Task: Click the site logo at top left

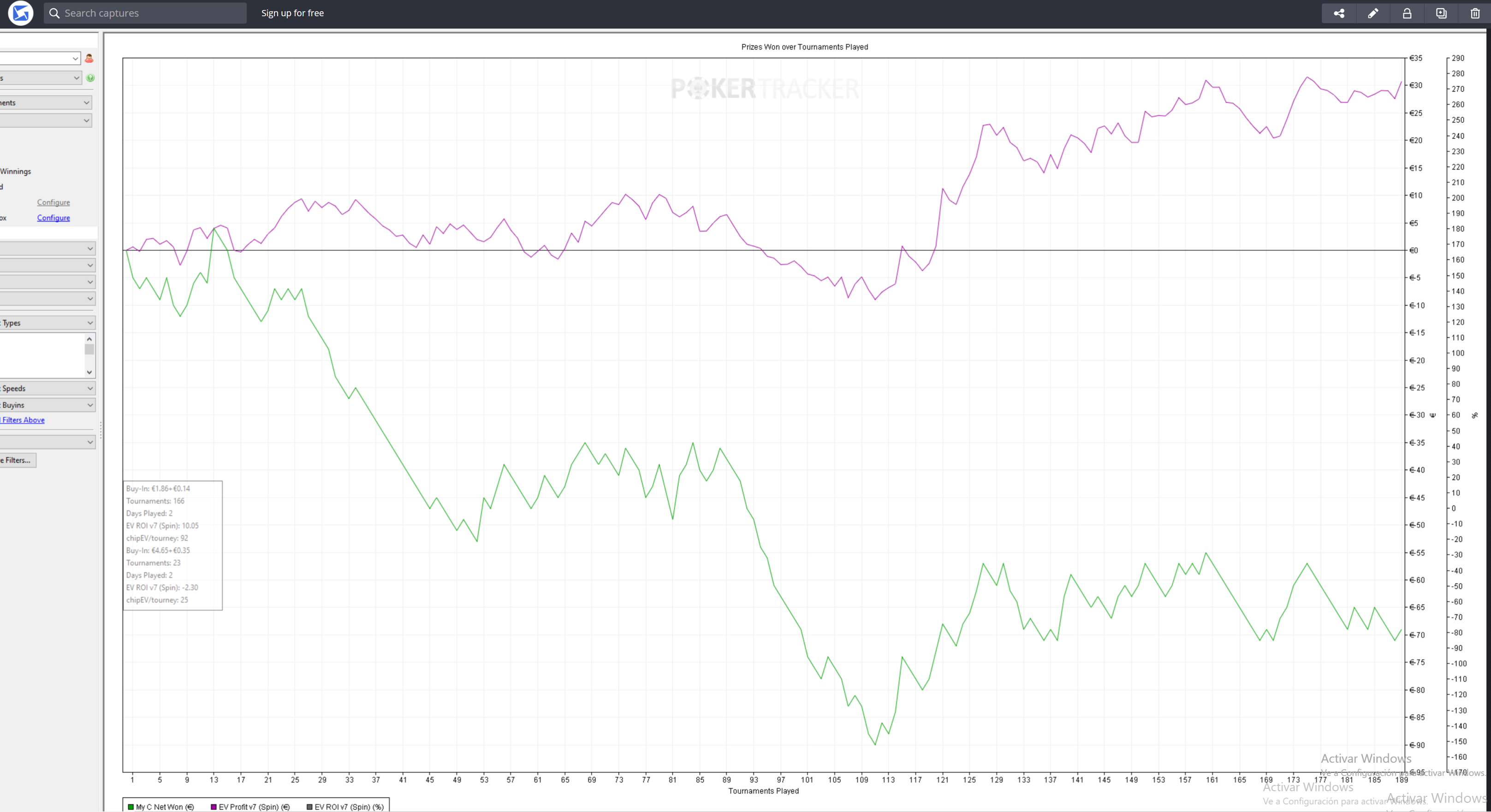Action: point(21,13)
